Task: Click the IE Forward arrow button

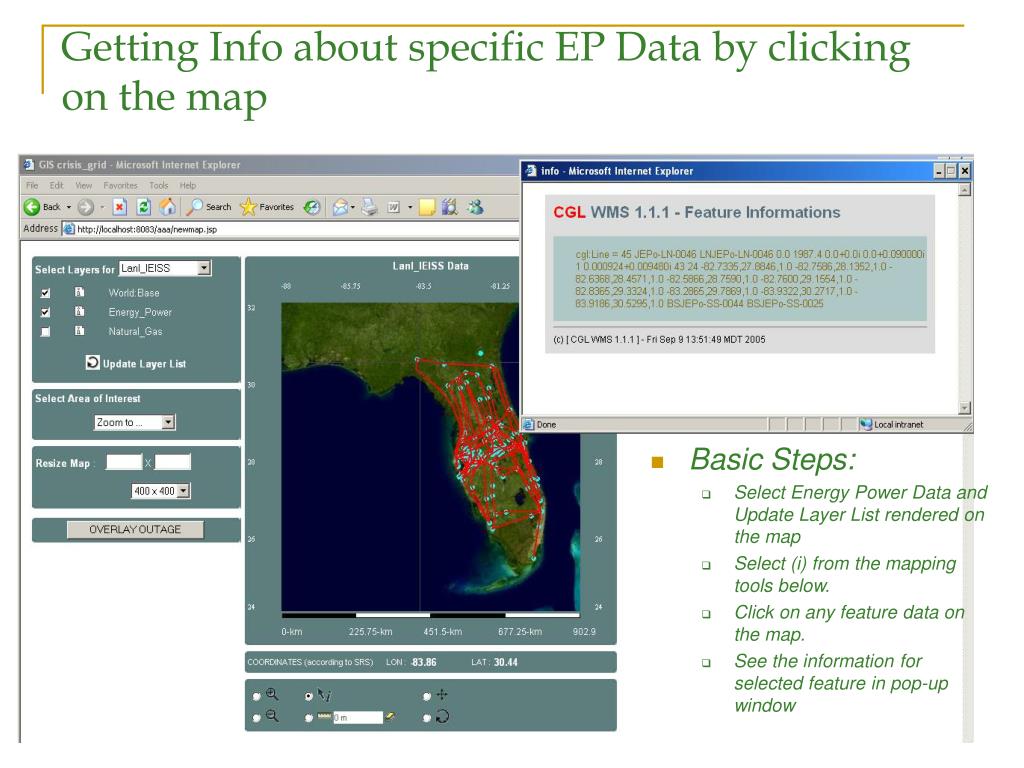Action: 86,207
